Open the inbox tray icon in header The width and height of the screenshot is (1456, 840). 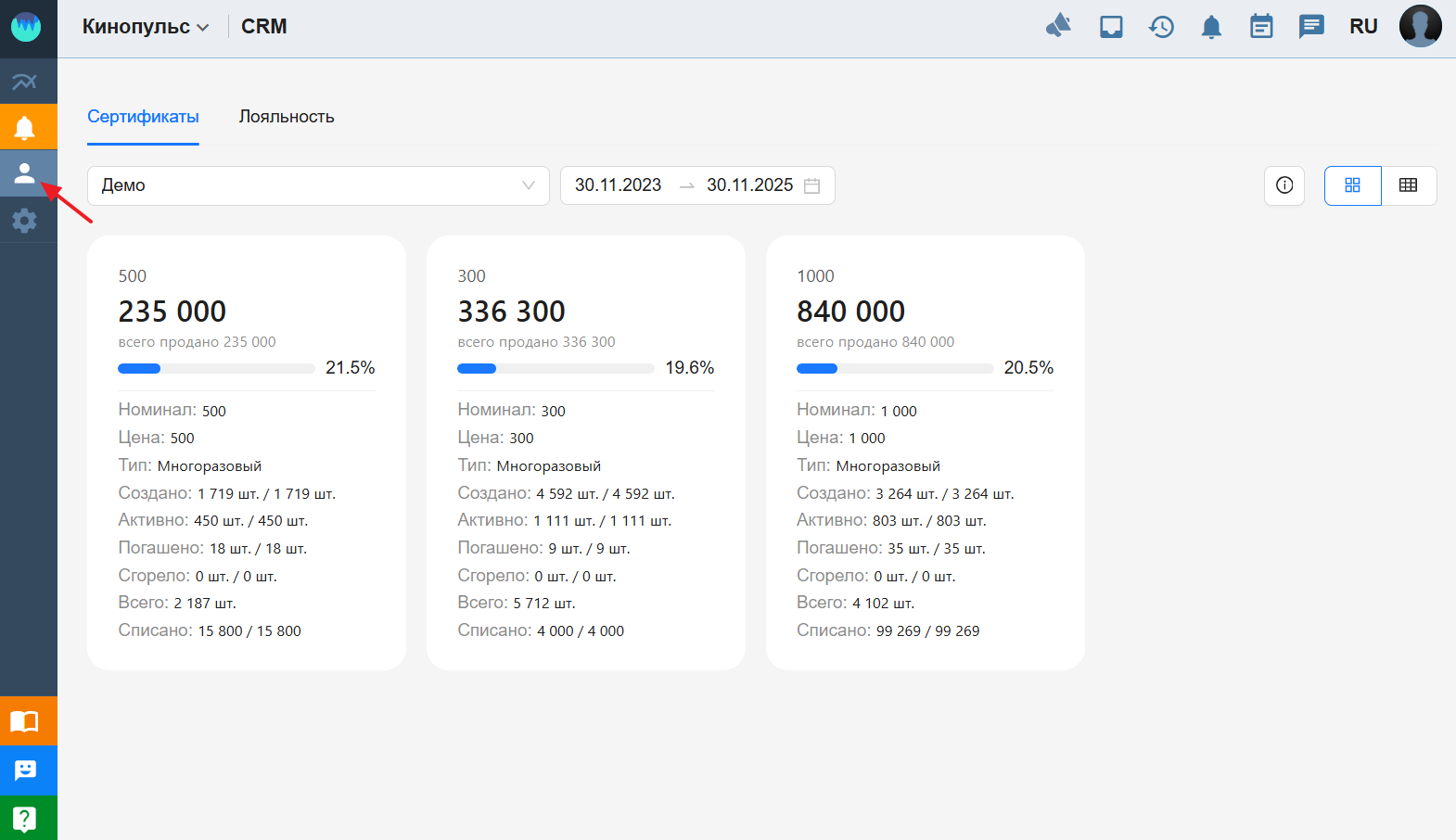(x=1111, y=27)
